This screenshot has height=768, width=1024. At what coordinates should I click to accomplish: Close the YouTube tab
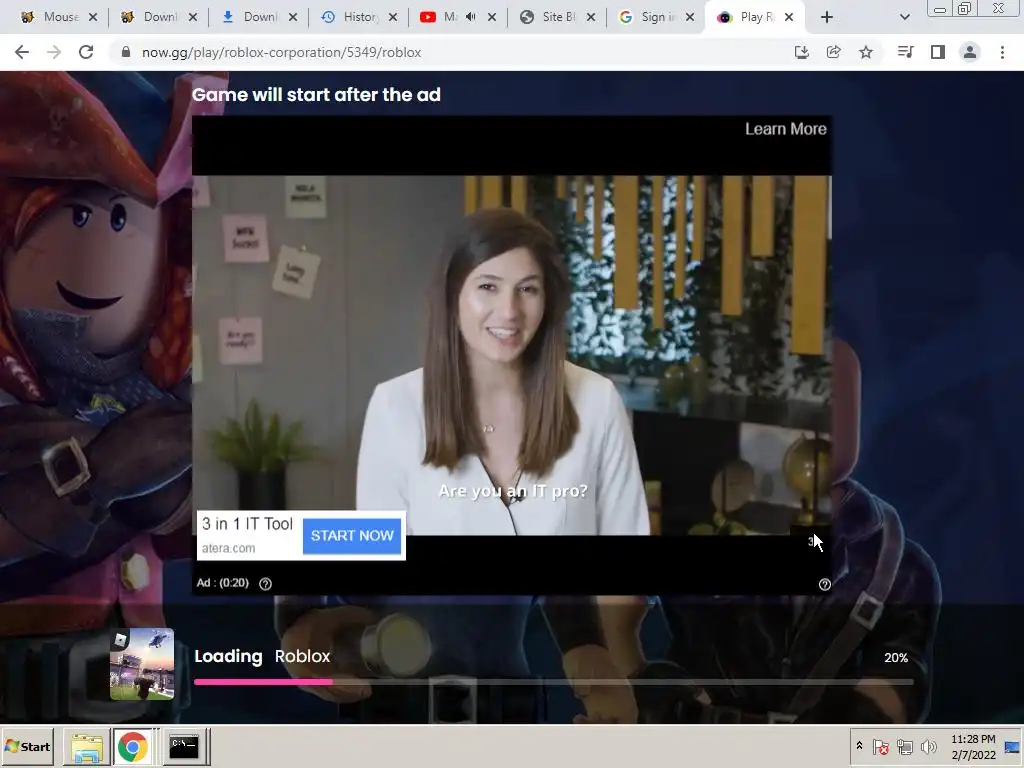(x=492, y=17)
